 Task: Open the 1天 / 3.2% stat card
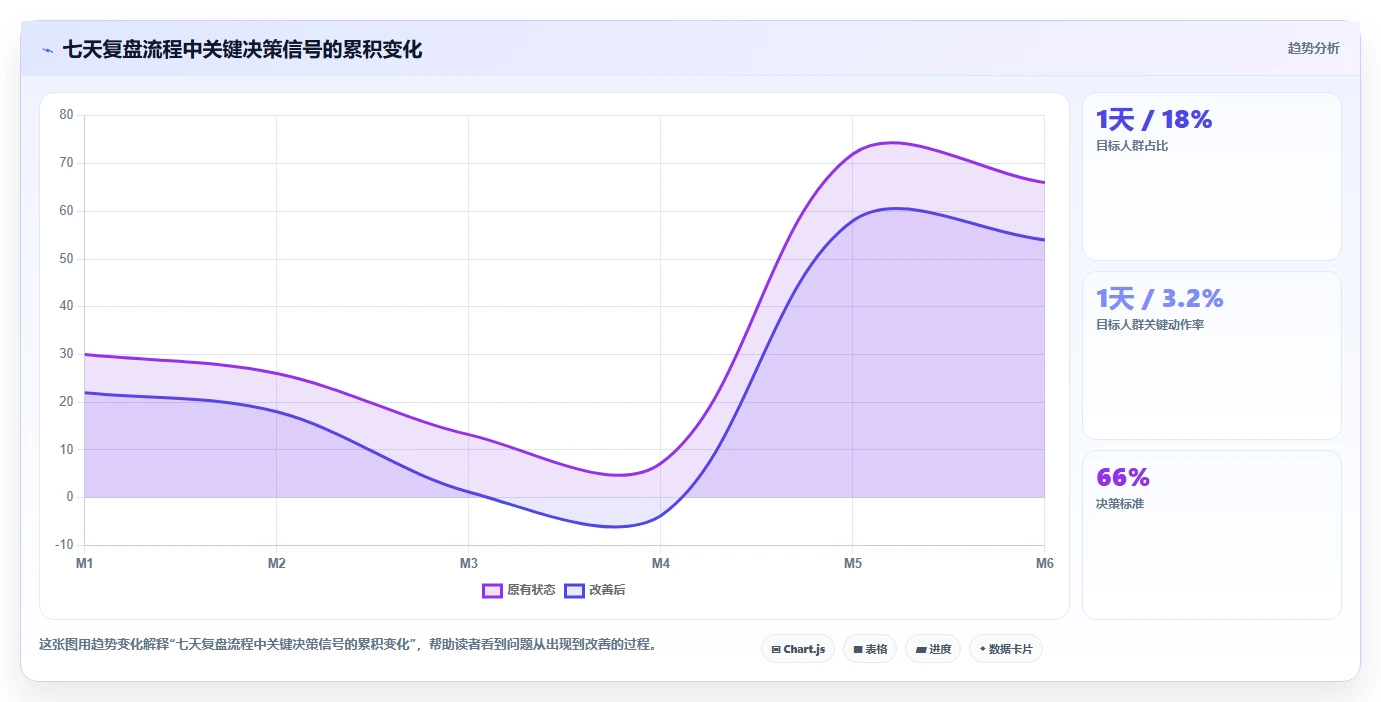[x=1211, y=356]
